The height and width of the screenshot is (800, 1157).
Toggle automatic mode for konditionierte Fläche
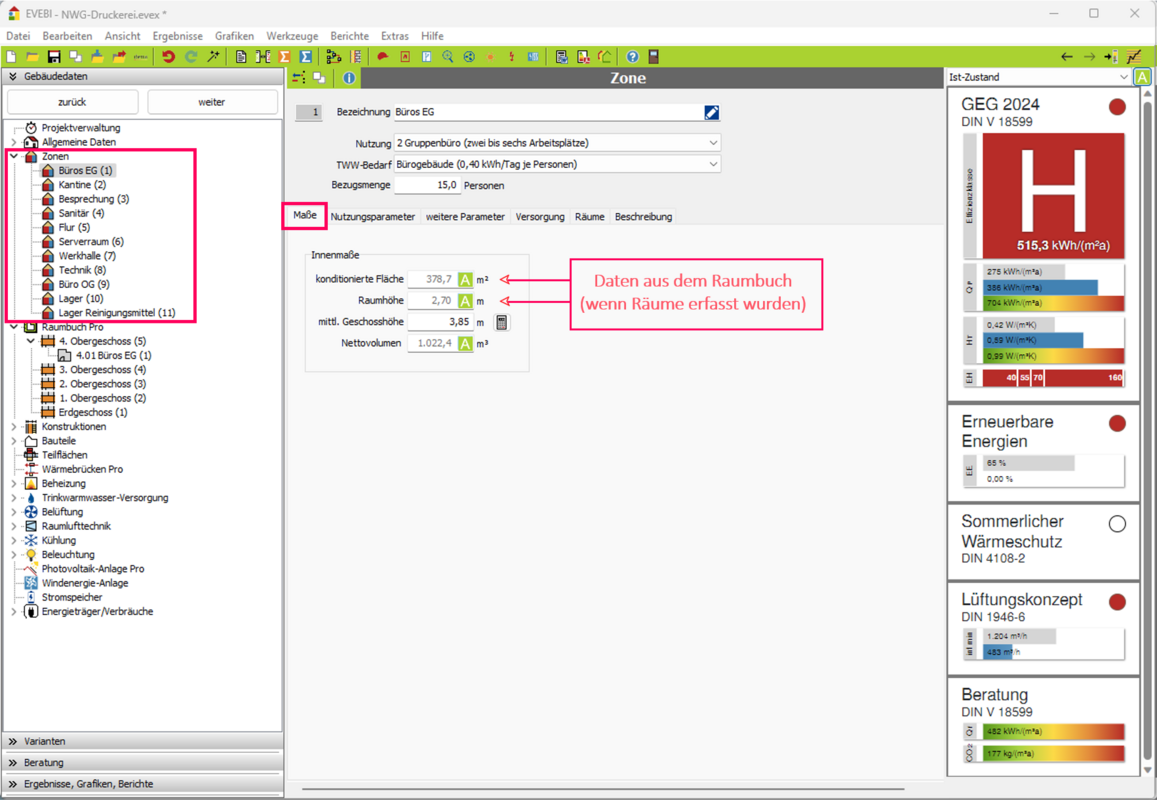[x=465, y=280]
